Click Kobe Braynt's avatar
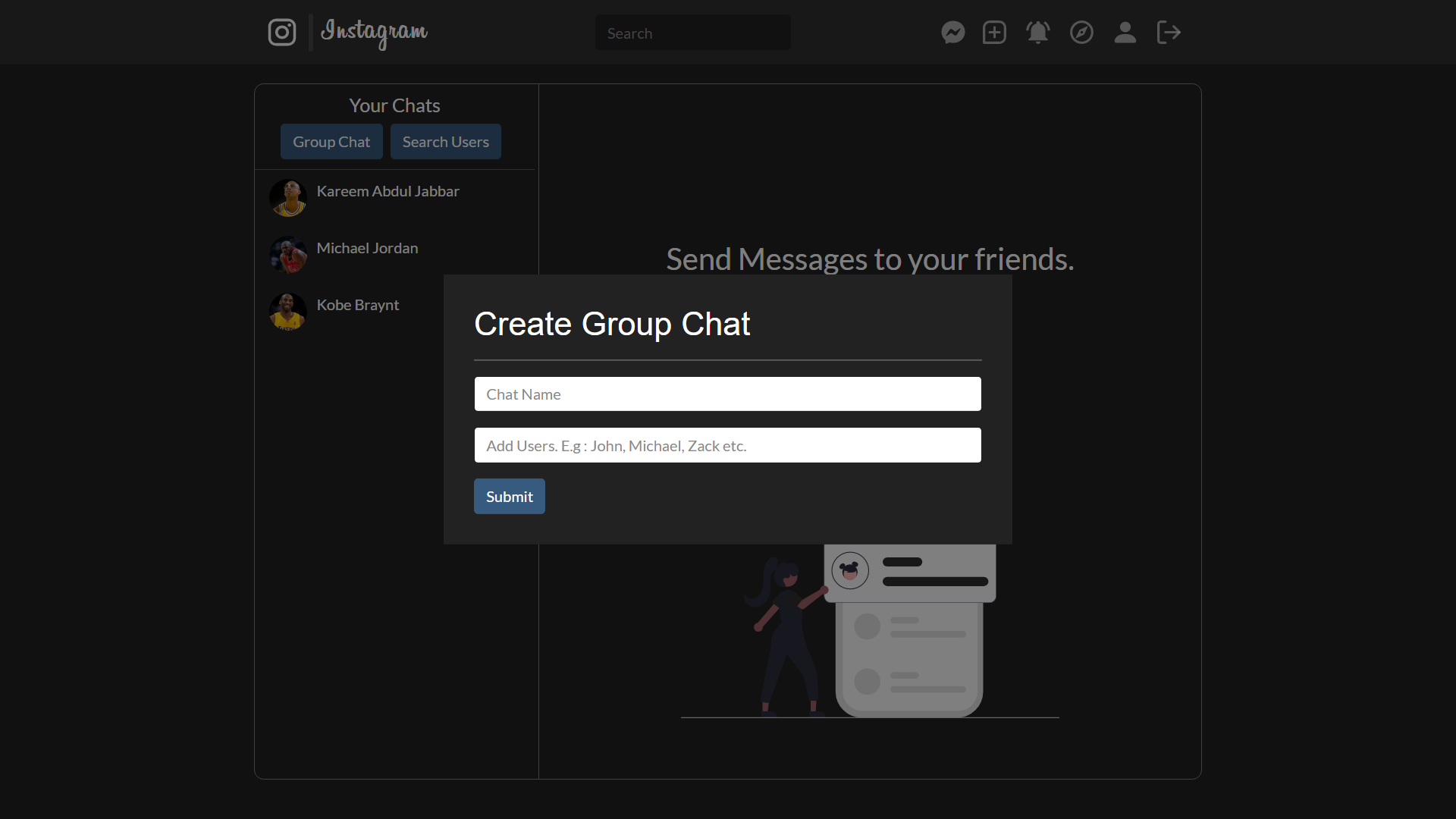Viewport: 1456px width, 819px height. click(x=287, y=311)
